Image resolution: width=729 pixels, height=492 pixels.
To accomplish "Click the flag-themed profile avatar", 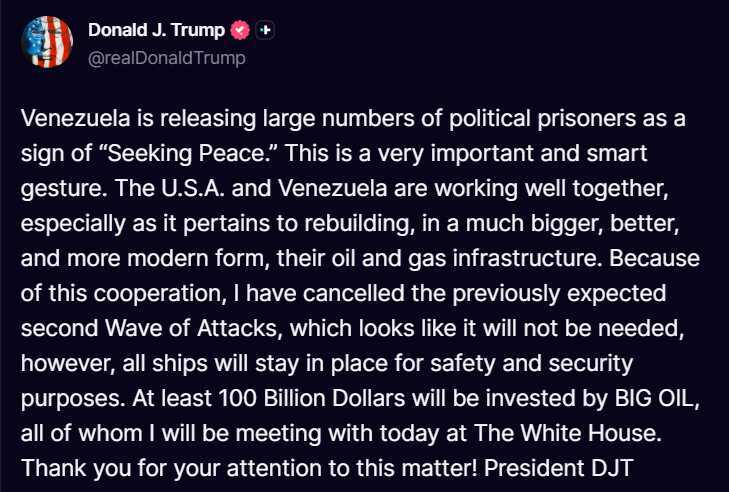I will click(x=46, y=42).
